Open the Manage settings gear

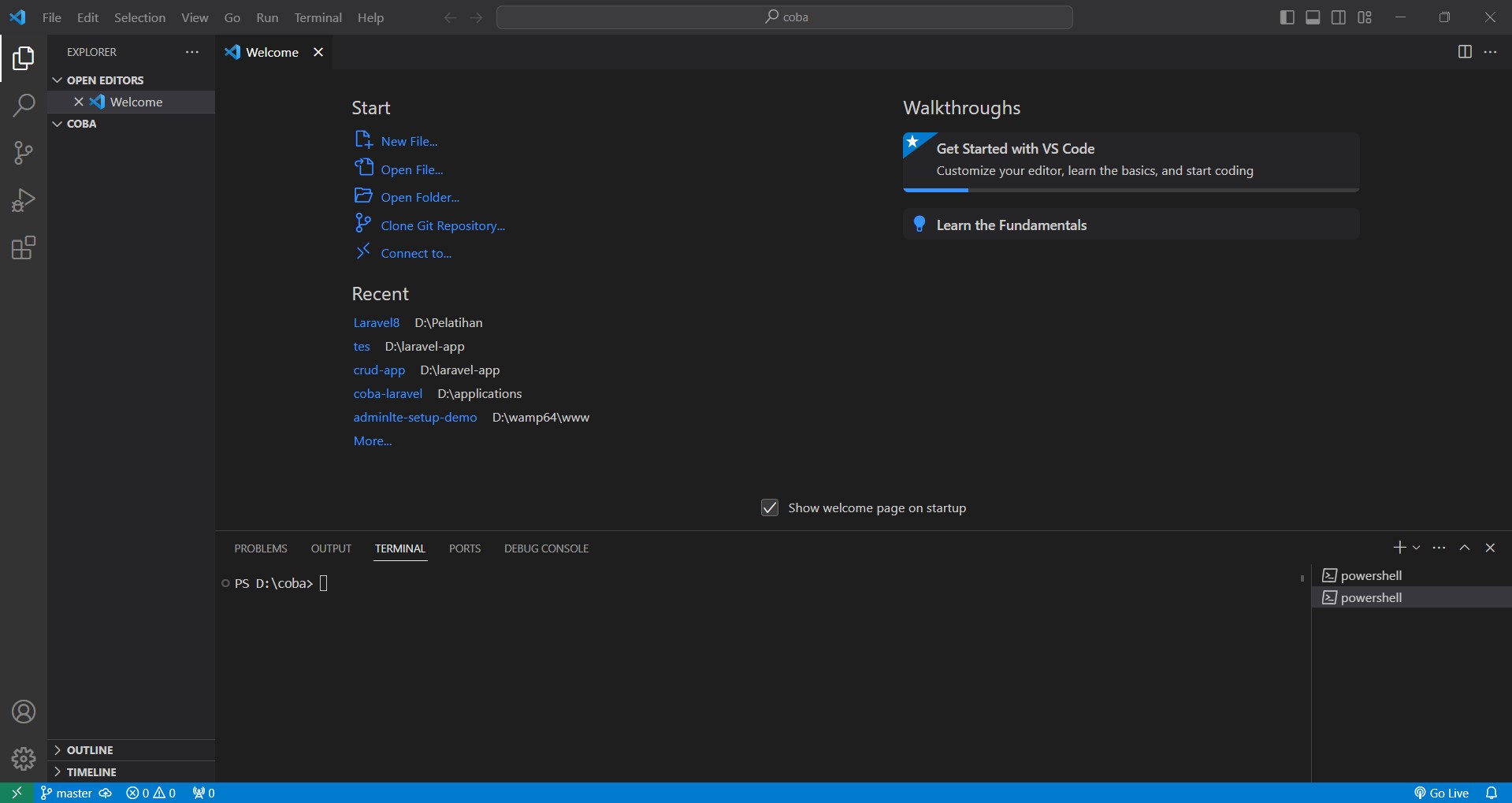pyautogui.click(x=23, y=758)
